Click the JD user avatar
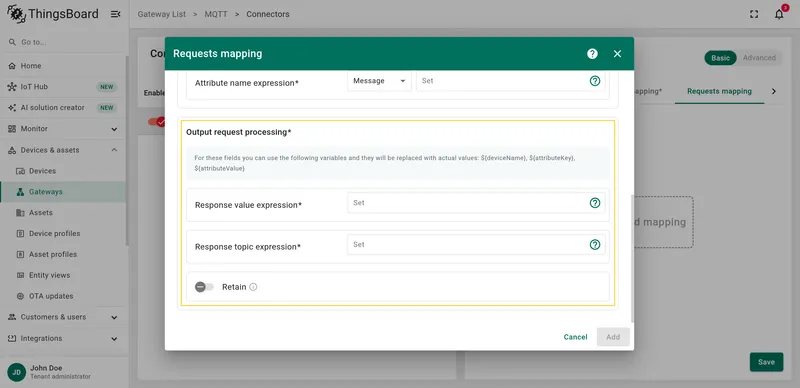The height and width of the screenshot is (388, 800). point(16,372)
